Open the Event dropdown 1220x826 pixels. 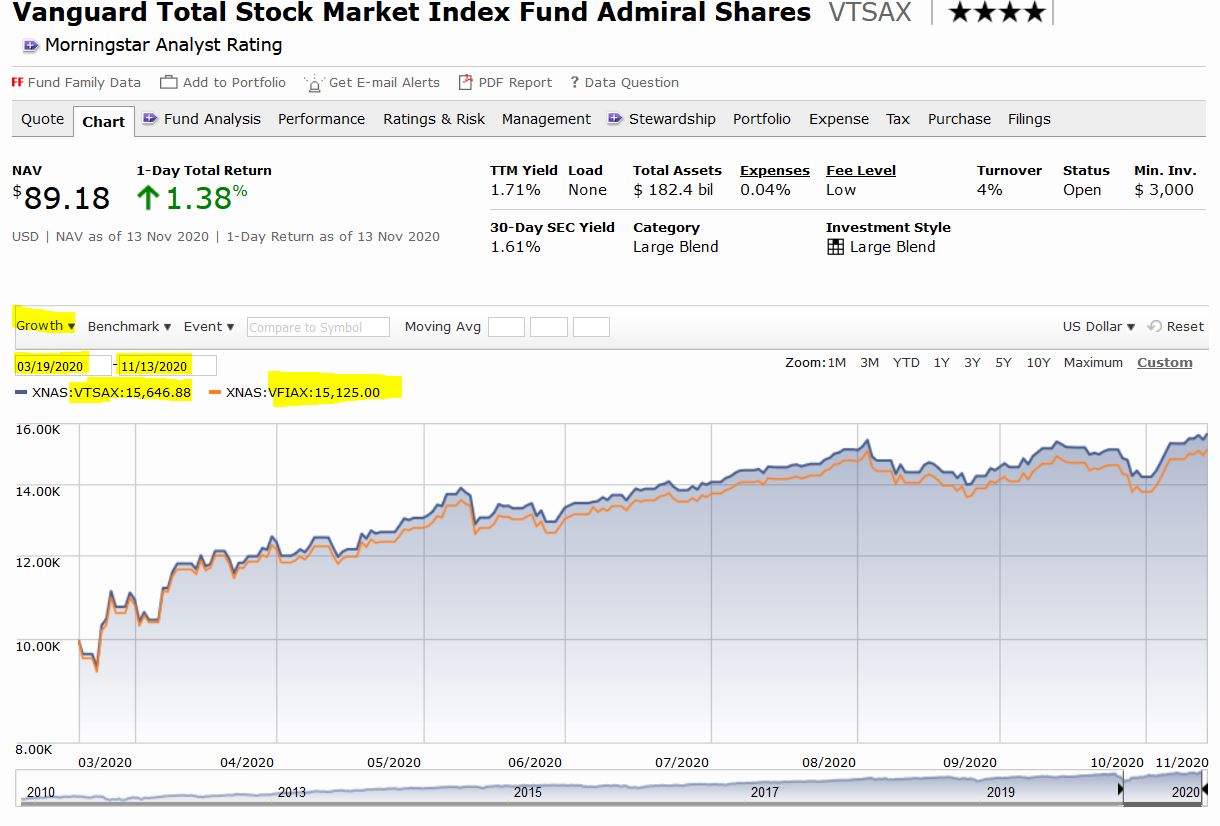pos(208,326)
